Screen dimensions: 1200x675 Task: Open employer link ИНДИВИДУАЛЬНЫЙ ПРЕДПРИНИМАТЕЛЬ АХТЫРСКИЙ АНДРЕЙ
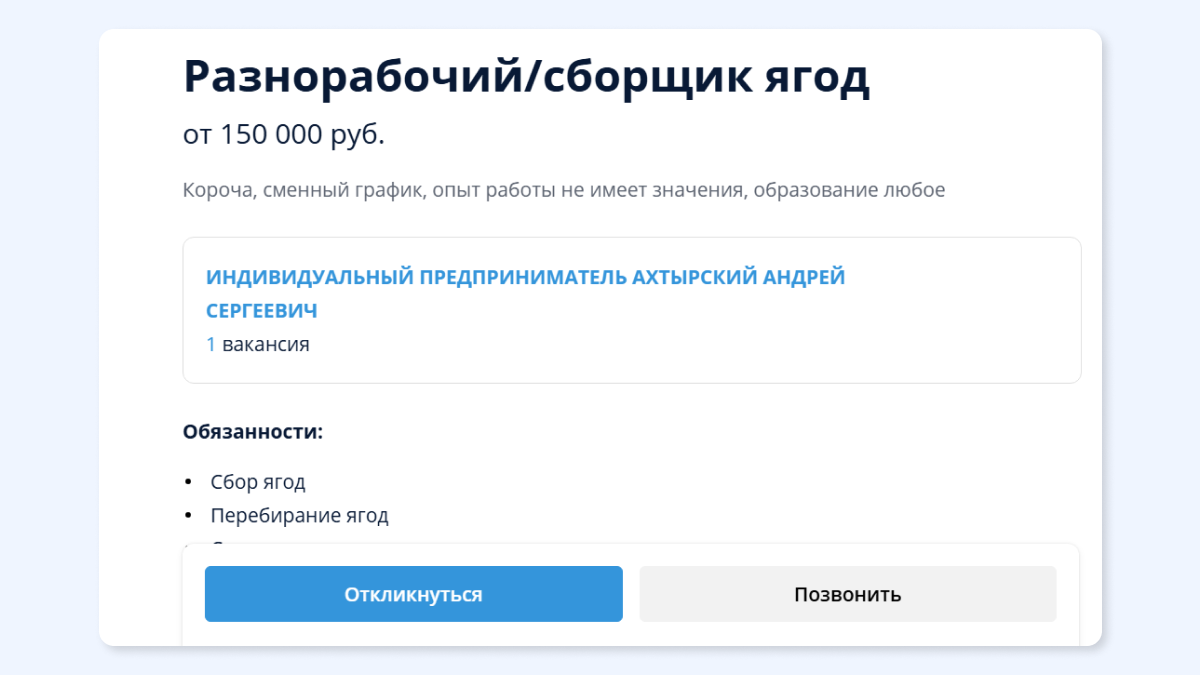pos(525,277)
